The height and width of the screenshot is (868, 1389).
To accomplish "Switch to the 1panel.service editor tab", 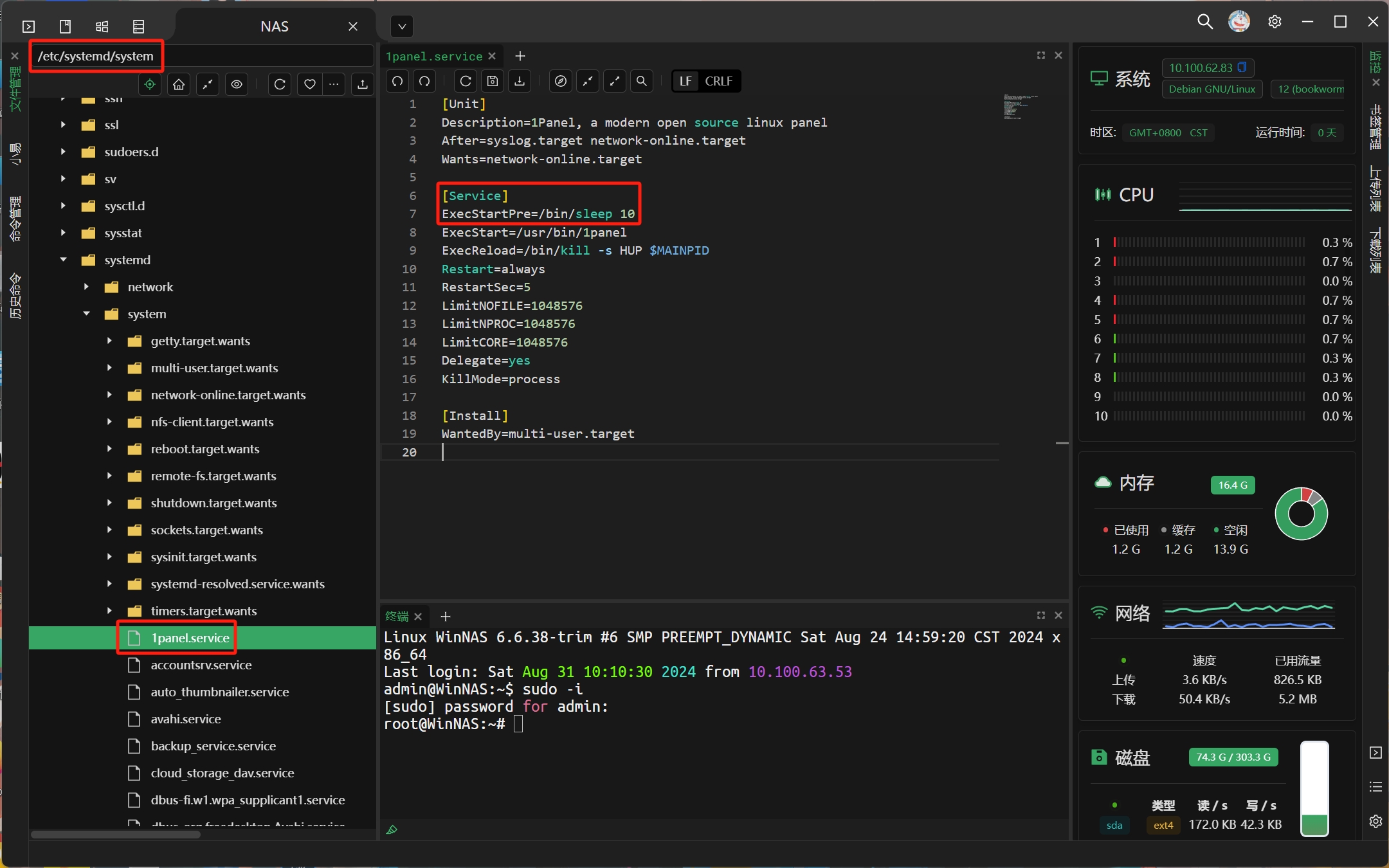I will pos(433,57).
